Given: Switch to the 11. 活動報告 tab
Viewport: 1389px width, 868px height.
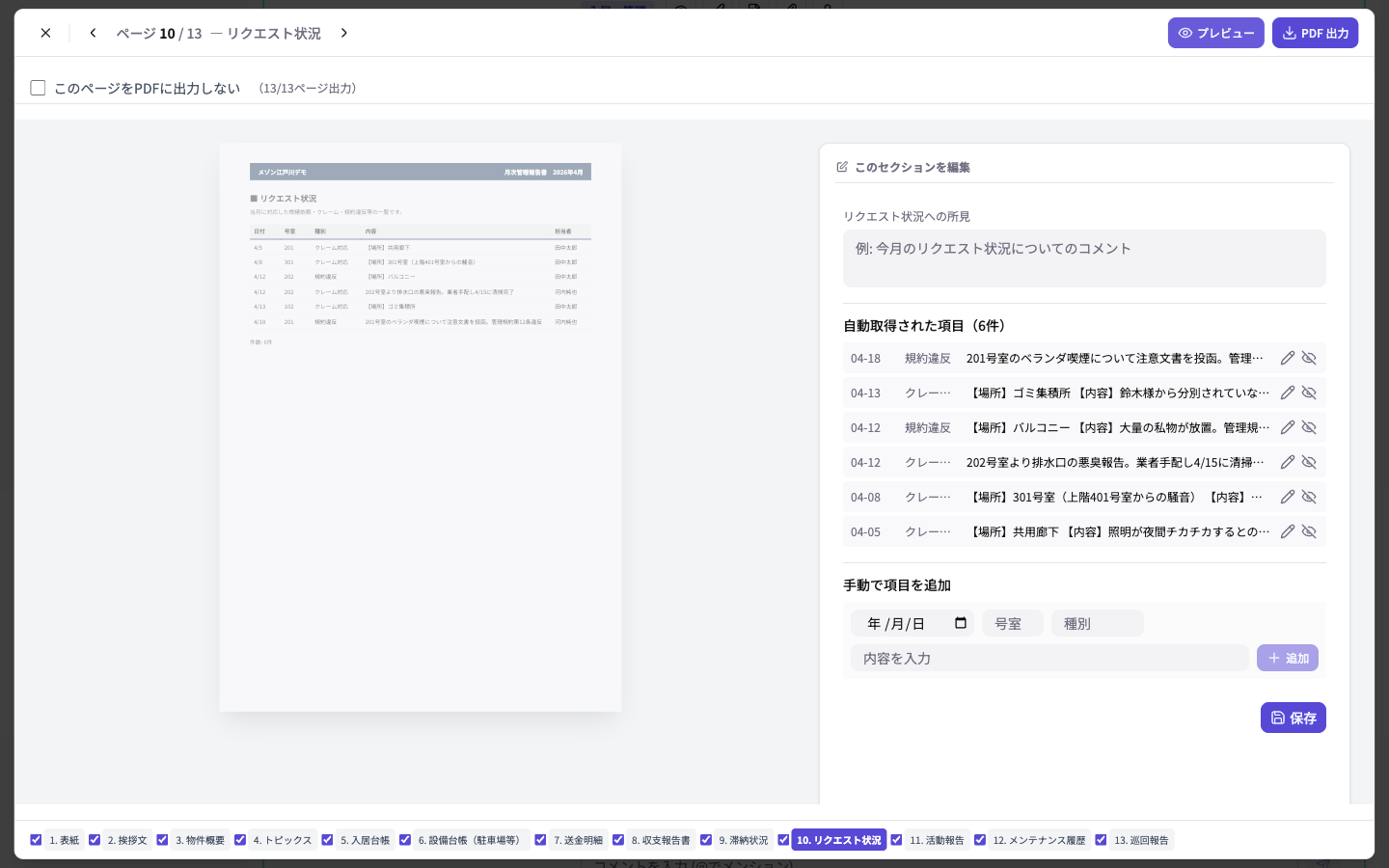Looking at the screenshot, I should pyautogui.click(x=937, y=840).
